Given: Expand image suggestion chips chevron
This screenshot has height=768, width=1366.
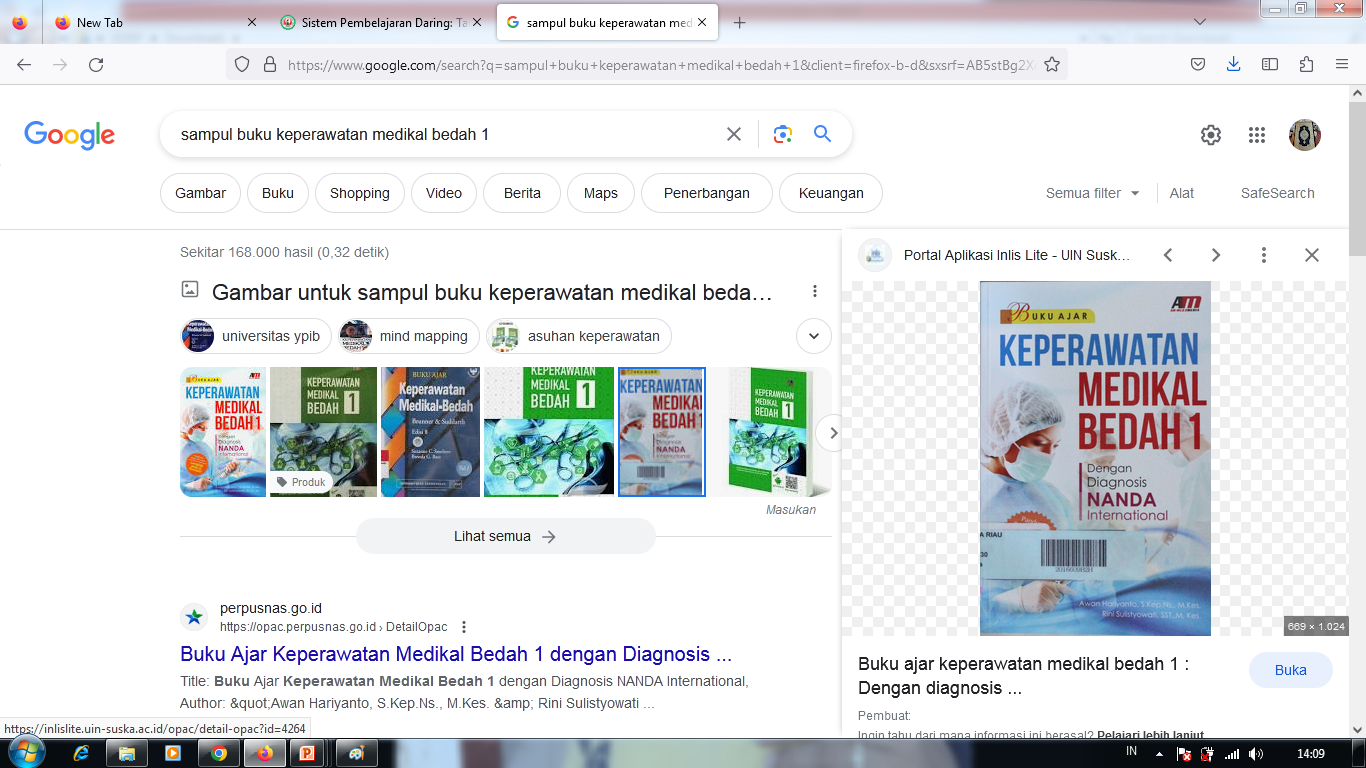Looking at the screenshot, I should (x=814, y=336).
